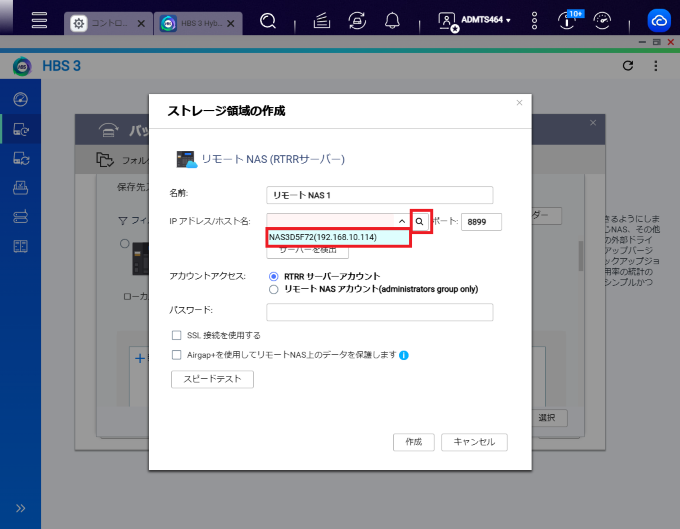
Task: Open the myQNAPcloud blue cloud icon
Action: [x=659, y=20]
